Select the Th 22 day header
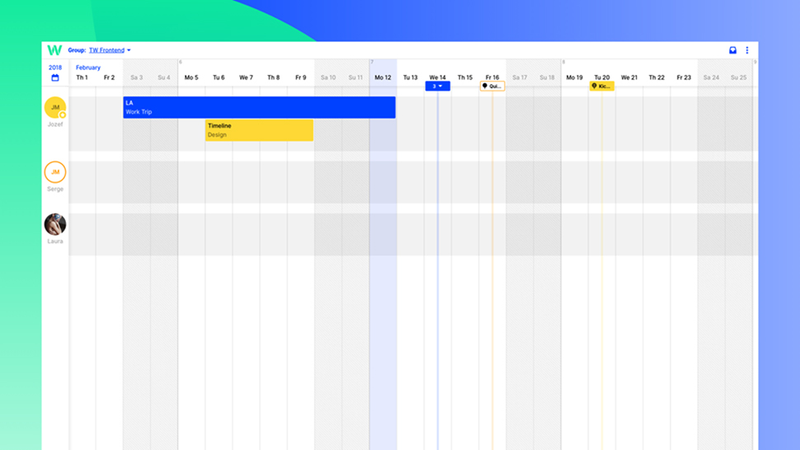 657,78
